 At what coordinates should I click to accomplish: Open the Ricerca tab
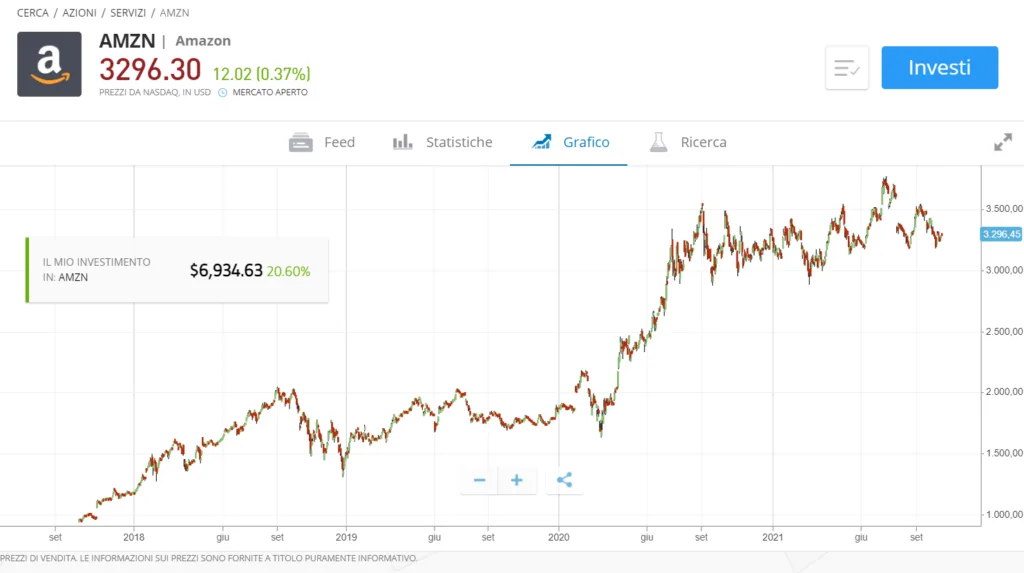click(688, 142)
